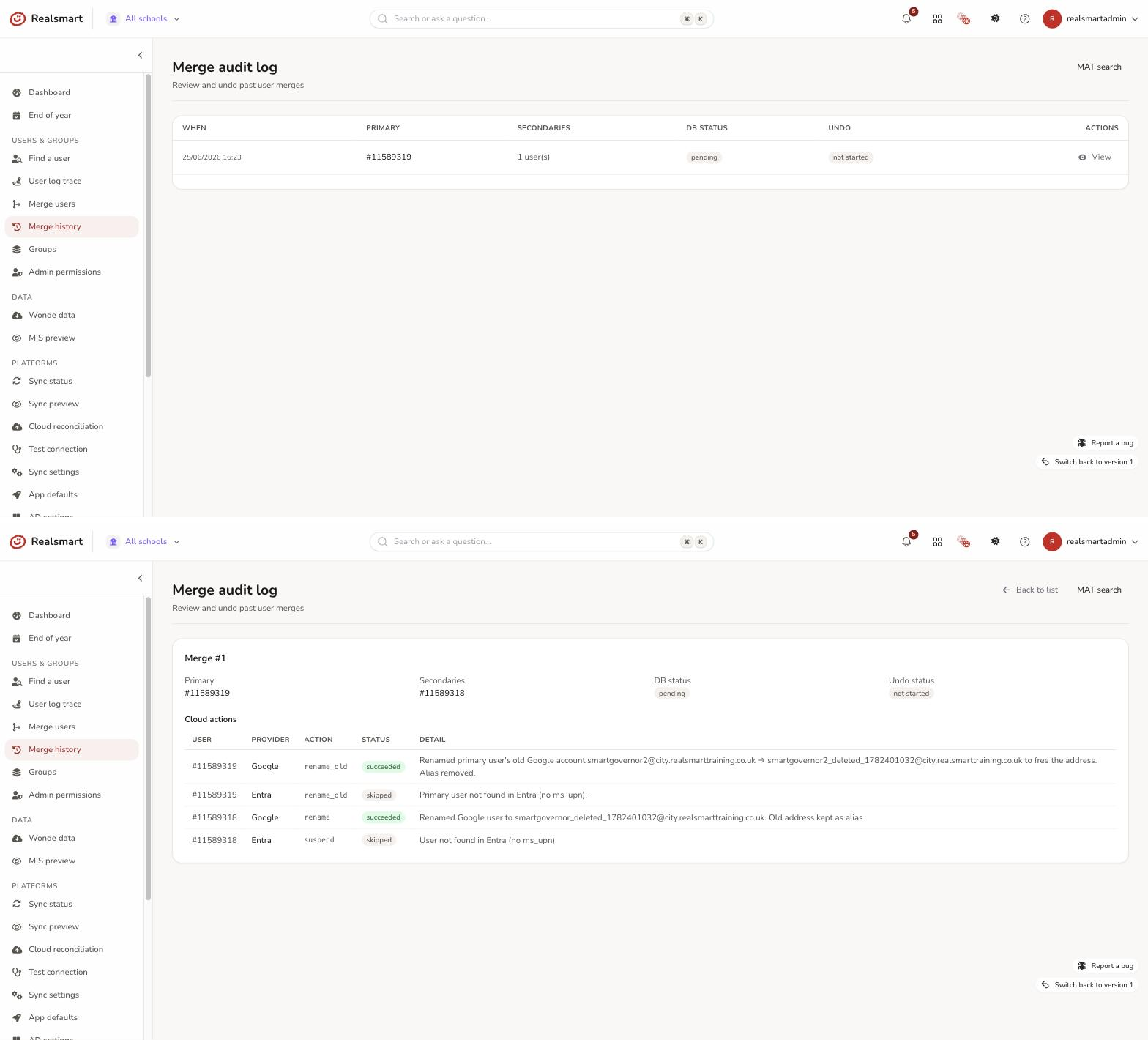The image size is (1148, 1040).
Task: Click Dashboard gauge icon in upper screenshot sidebar
Action: (17, 93)
